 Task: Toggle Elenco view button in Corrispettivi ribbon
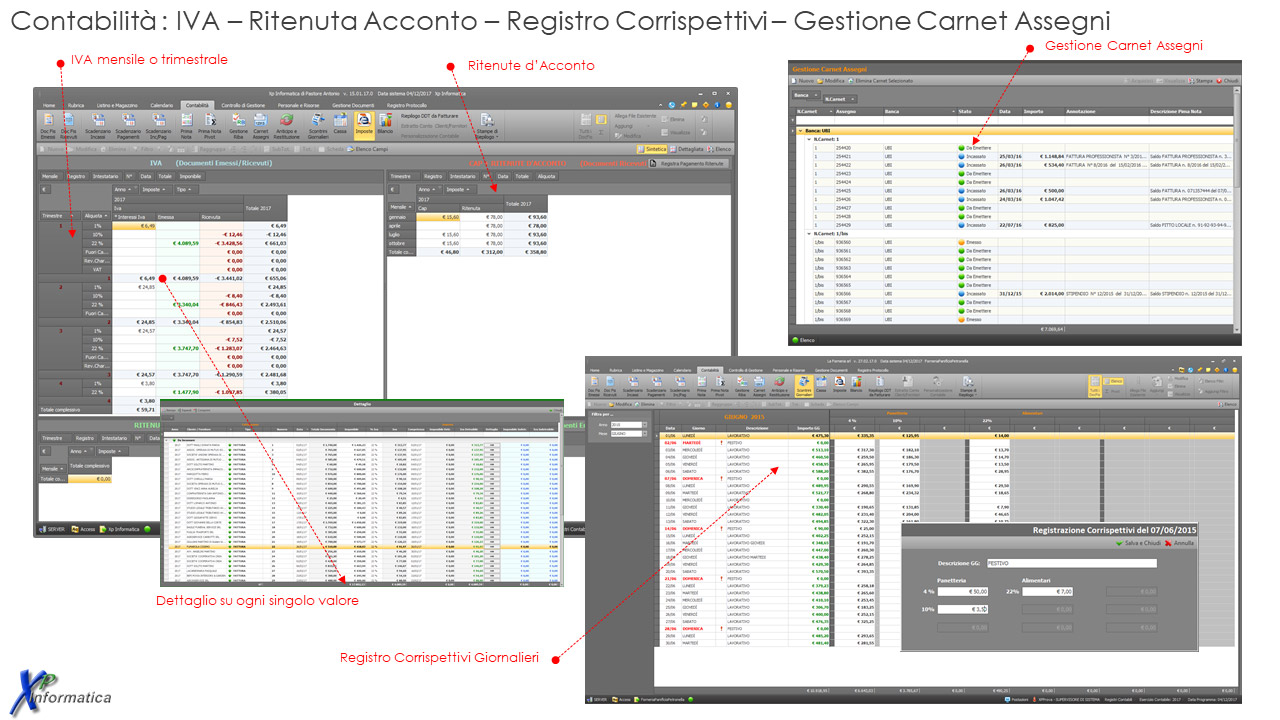click(1113, 381)
